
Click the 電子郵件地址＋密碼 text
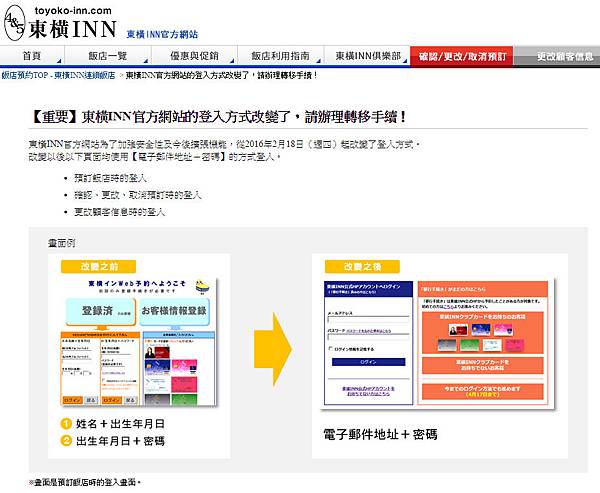(x=380, y=434)
